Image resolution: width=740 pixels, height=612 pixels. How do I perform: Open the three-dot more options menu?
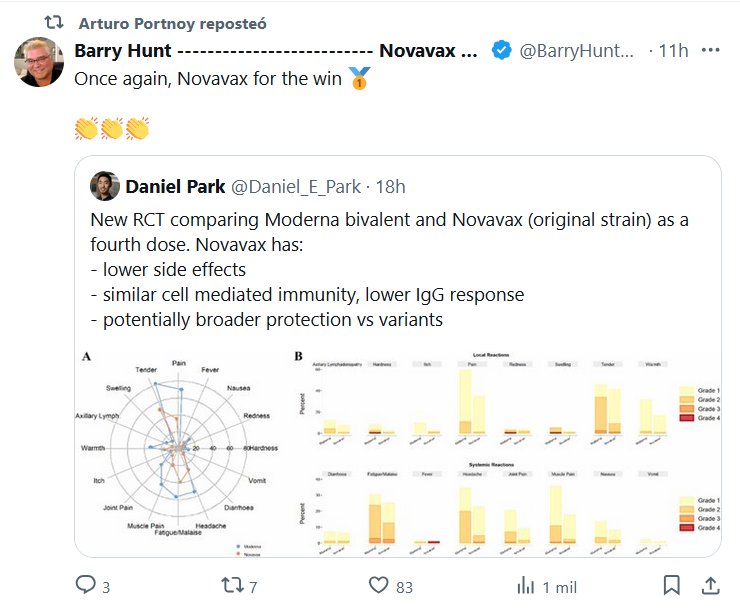pos(711,50)
